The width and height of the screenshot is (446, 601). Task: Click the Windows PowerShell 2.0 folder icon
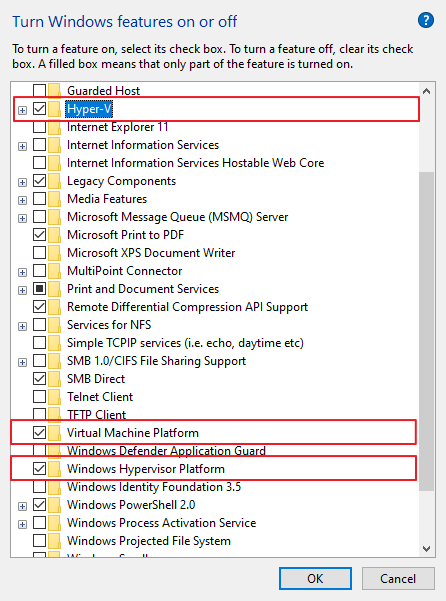(54, 505)
